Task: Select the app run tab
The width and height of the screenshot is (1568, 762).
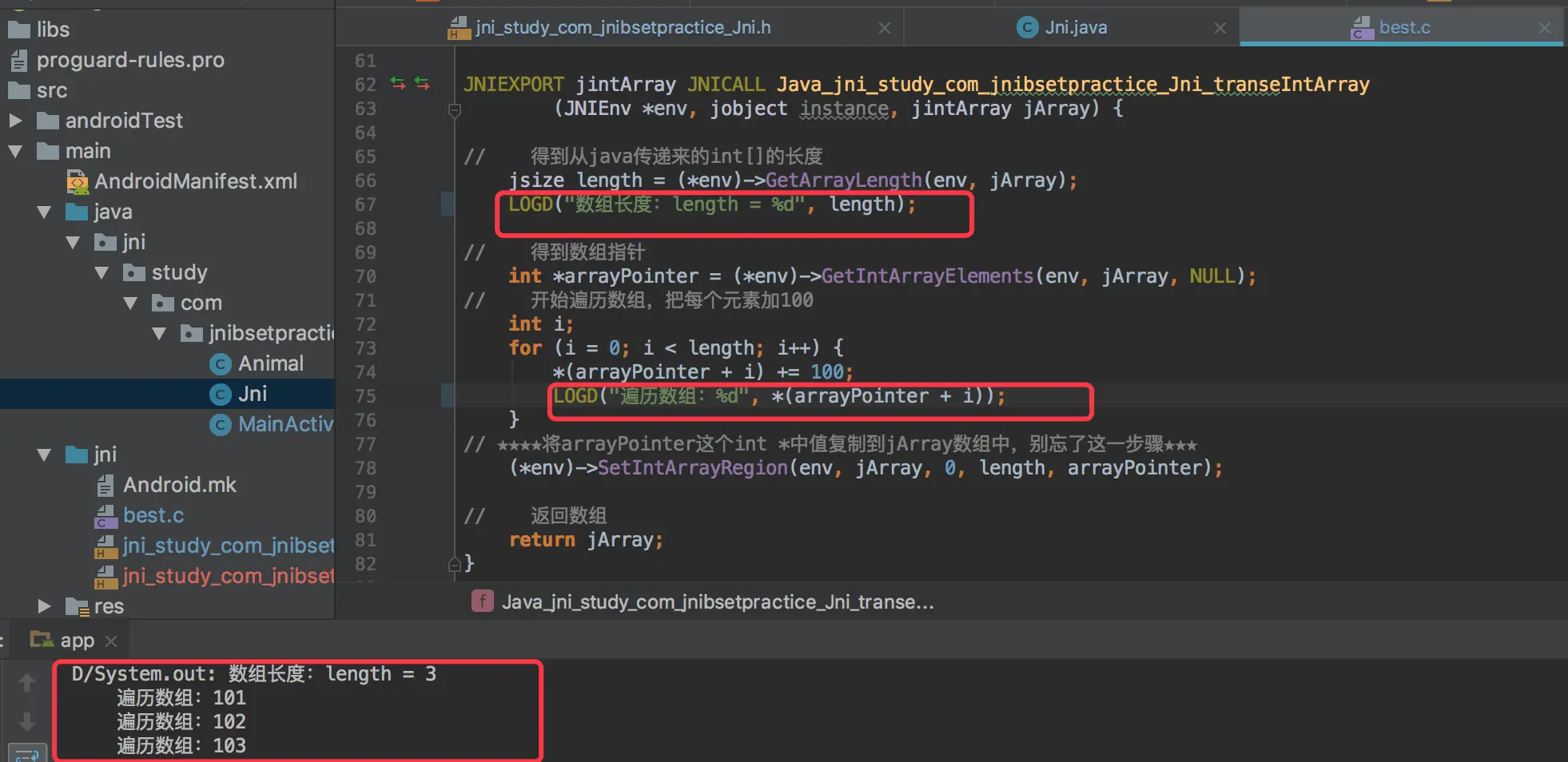Action: [x=78, y=641]
